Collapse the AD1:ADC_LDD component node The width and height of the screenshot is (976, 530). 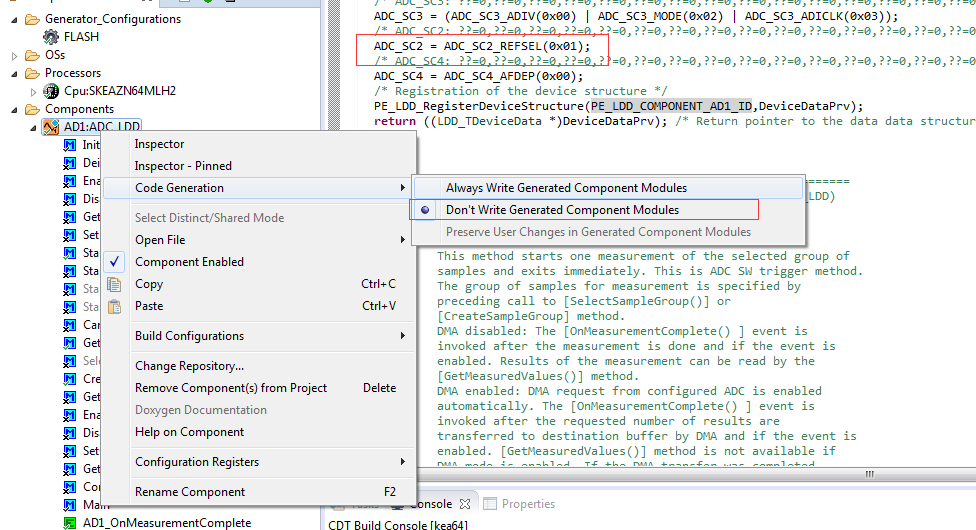click(34, 128)
